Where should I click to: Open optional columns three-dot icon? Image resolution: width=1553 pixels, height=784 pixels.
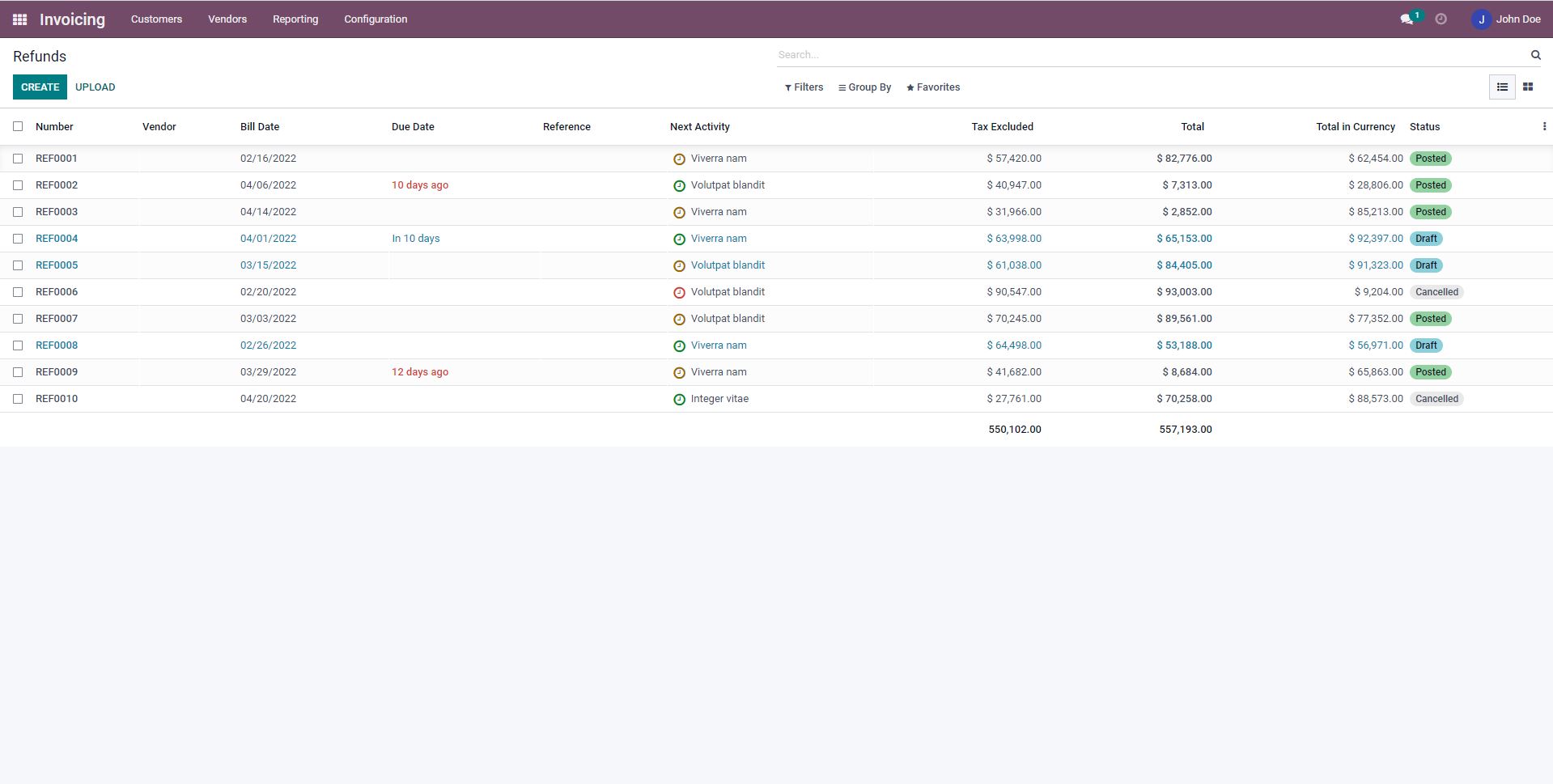click(1544, 127)
